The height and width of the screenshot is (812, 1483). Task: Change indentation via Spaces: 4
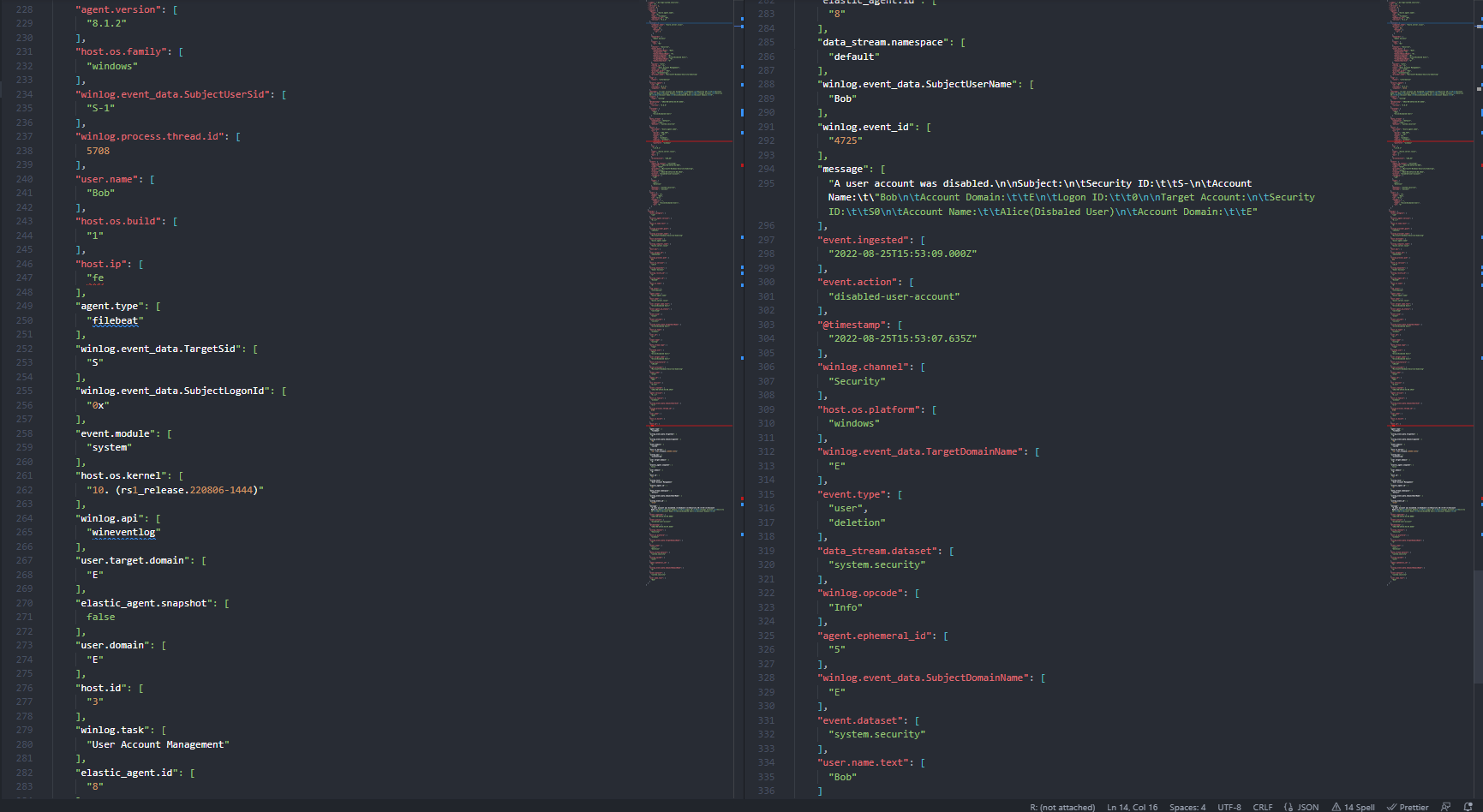(1187, 807)
